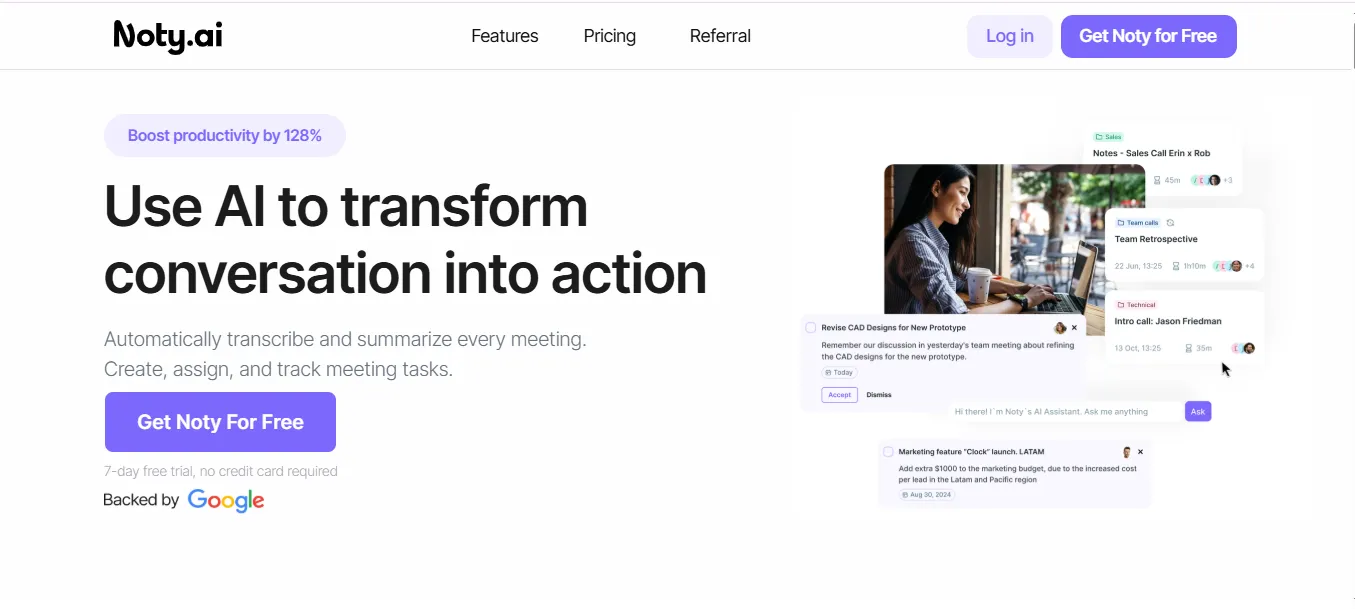Click the Noty.ai logo
1355x609 pixels.
(168, 36)
